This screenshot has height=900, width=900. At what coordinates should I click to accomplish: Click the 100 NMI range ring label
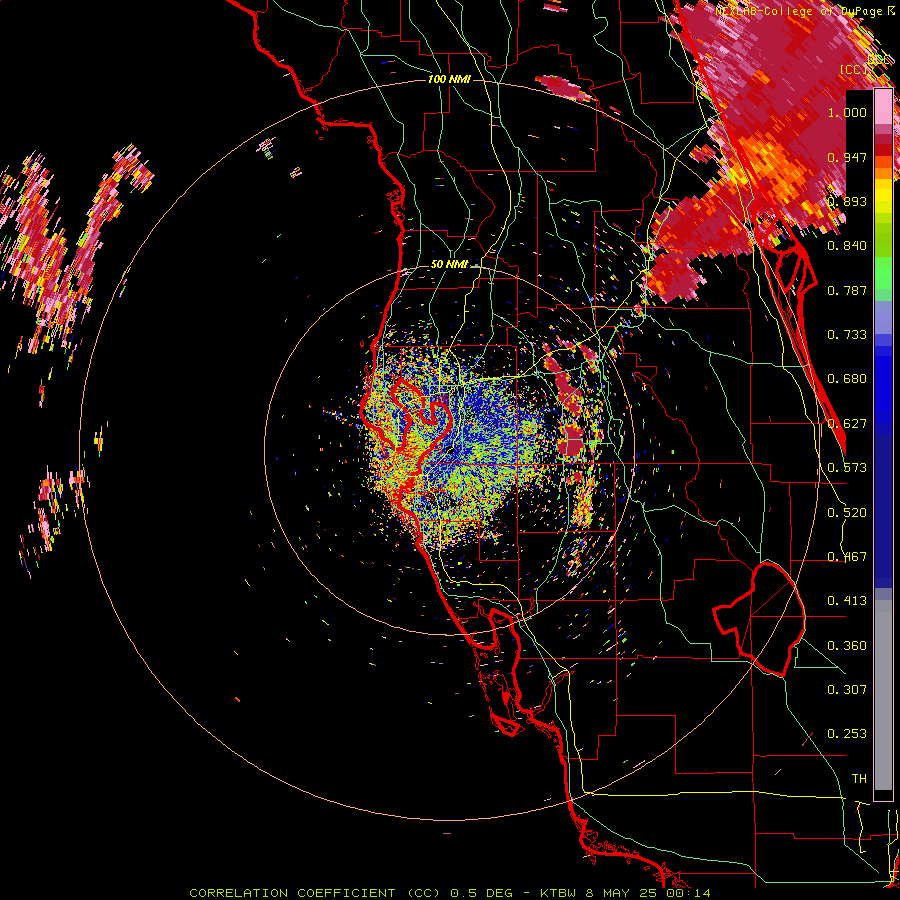tap(449, 79)
